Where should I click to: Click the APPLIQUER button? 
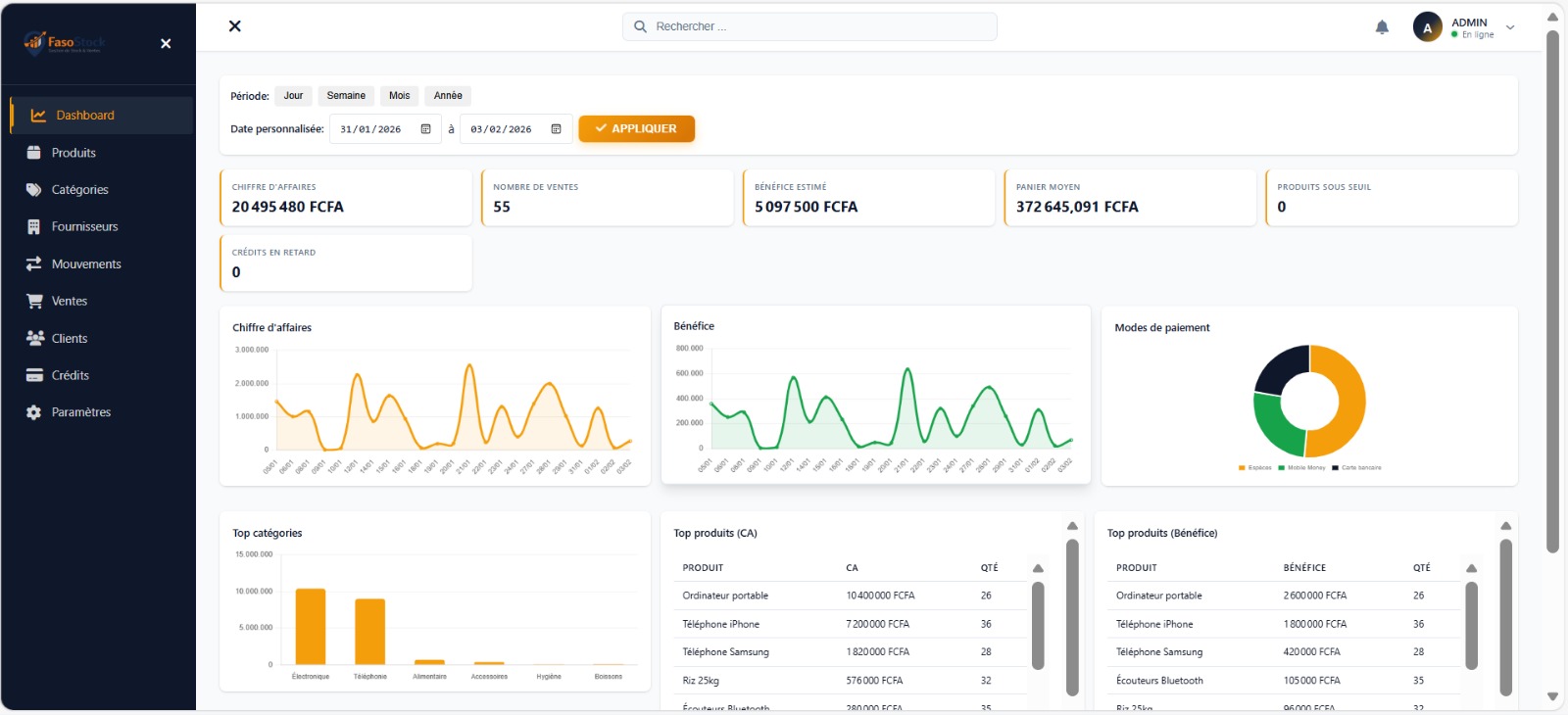636,129
